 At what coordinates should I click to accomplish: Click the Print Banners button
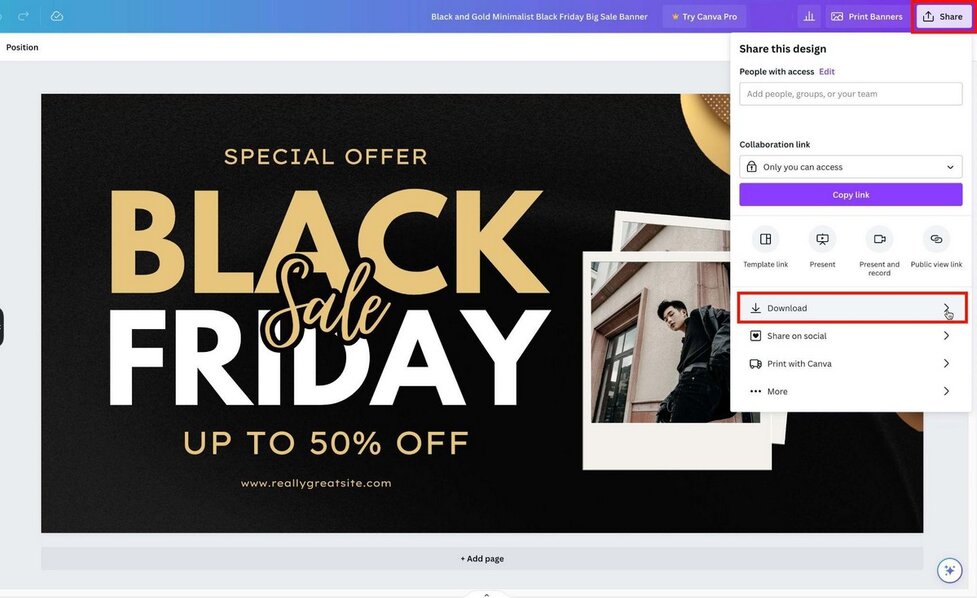click(x=866, y=16)
